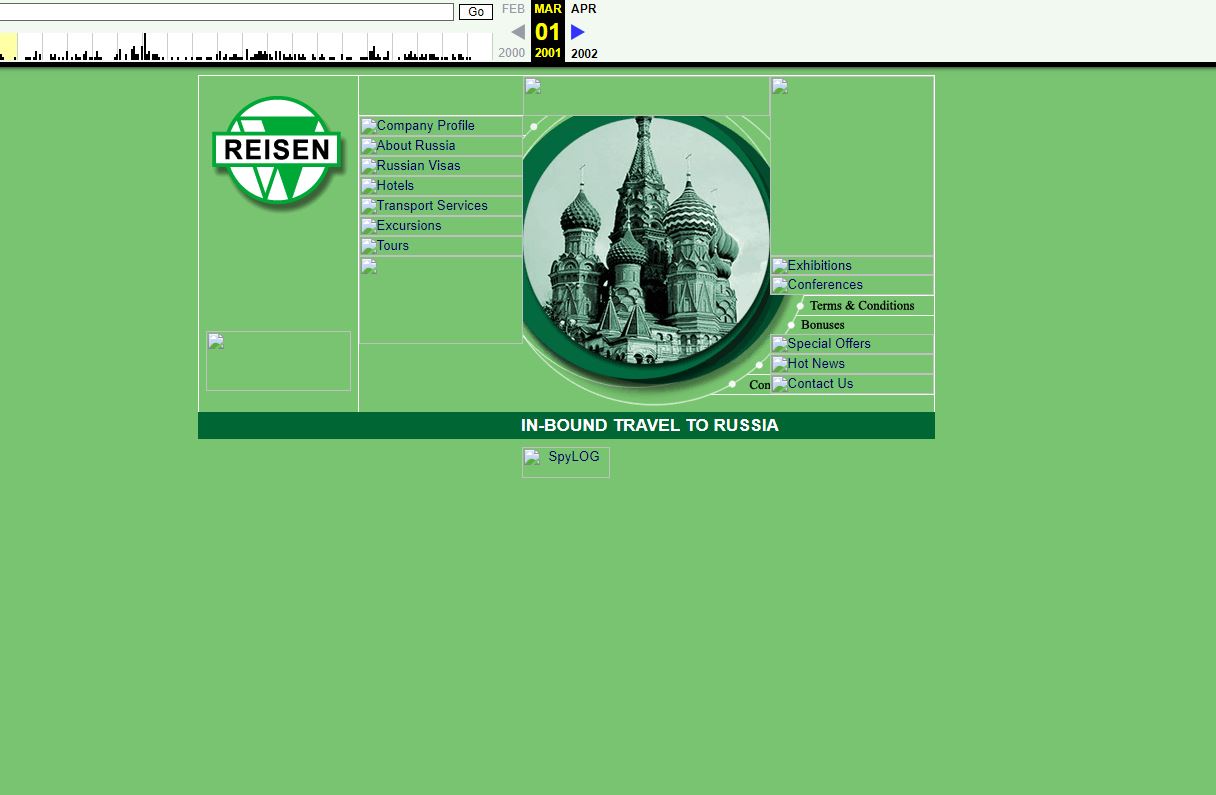This screenshot has height=795, width=1216.
Task: Go to Russian Visas page
Action: (x=418, y=166)
